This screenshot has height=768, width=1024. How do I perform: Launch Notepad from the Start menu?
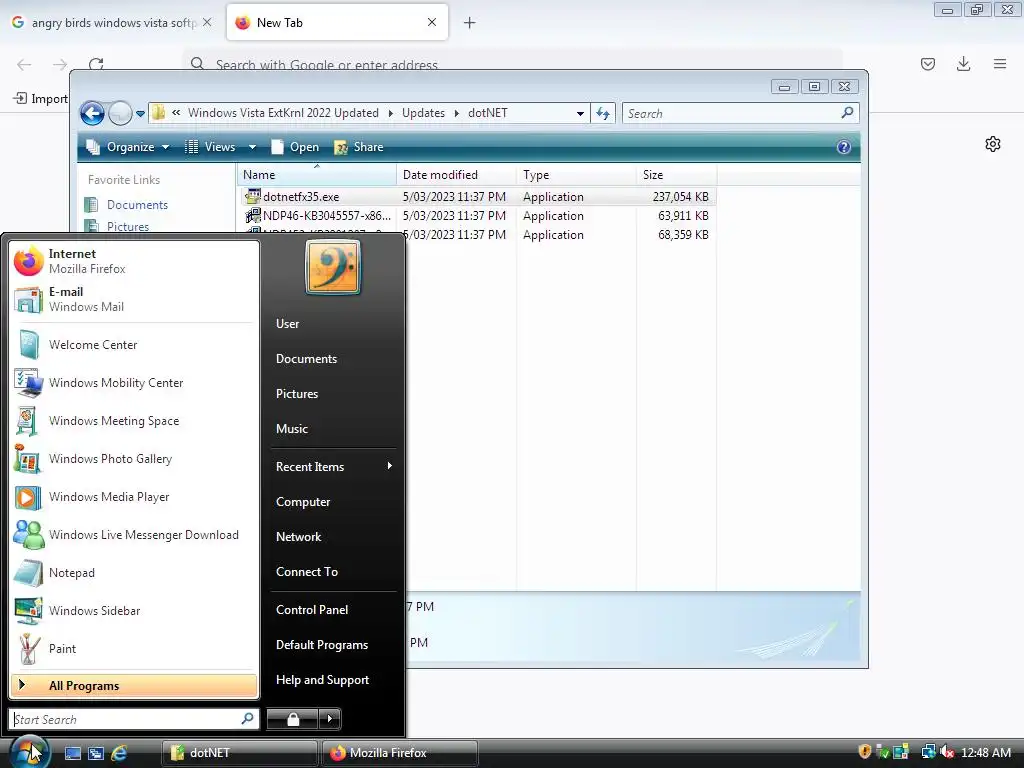point(134,573)
